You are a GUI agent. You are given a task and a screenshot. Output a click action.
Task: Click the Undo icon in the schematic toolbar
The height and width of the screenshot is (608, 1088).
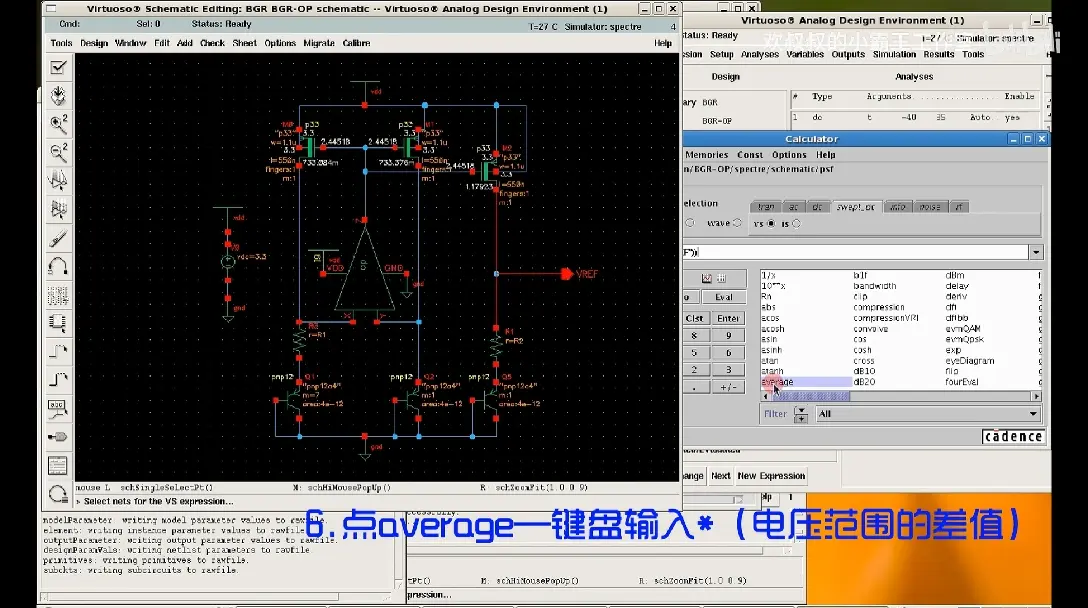[58, 267]
